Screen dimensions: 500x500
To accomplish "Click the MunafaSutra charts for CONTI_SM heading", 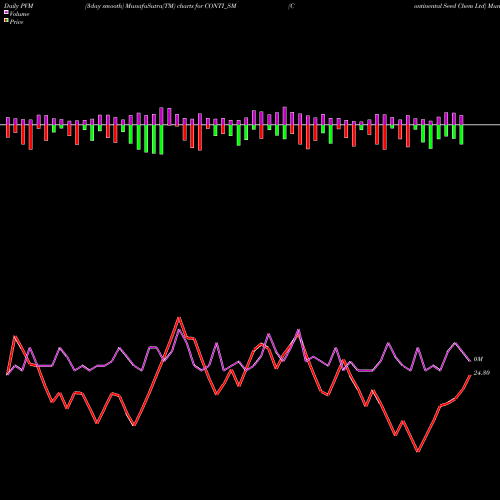I will pyautogui.click(x=161, y=6).
